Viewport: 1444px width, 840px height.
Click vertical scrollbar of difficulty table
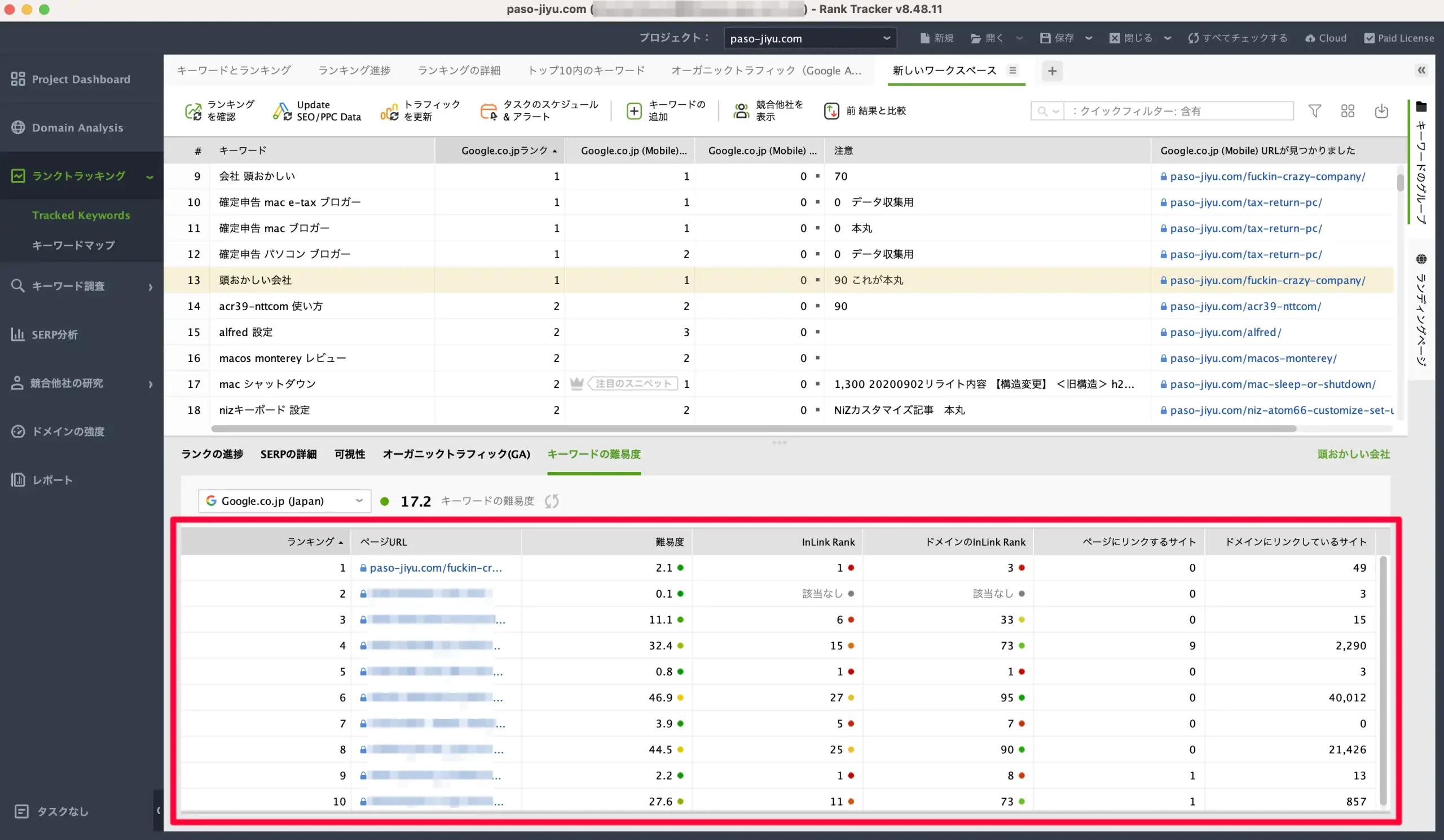click(1383, 680)
